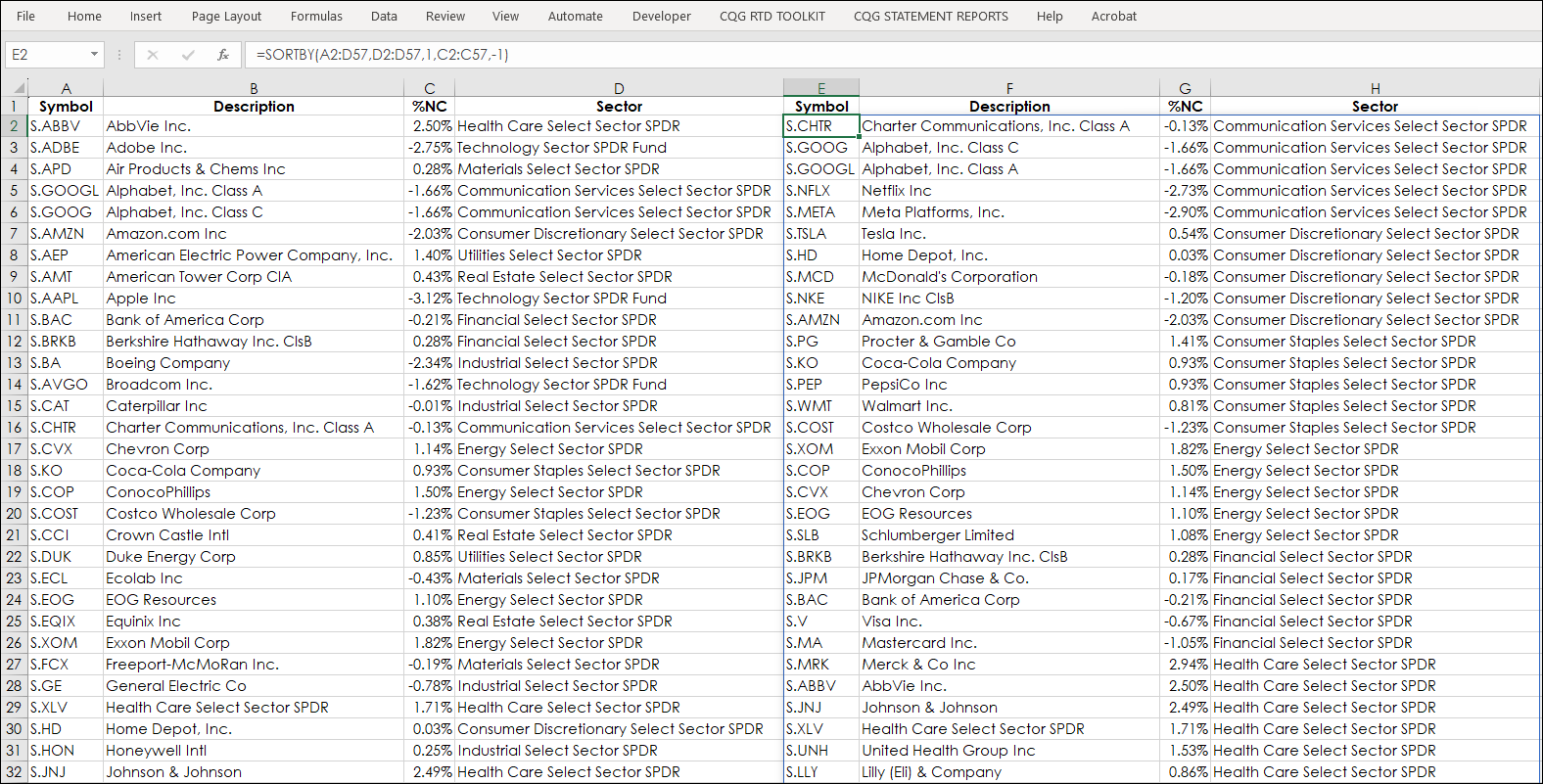Open the Insert ribbon tab
The height and width of the screenshot is (784, 1543).
pos(146,16)
